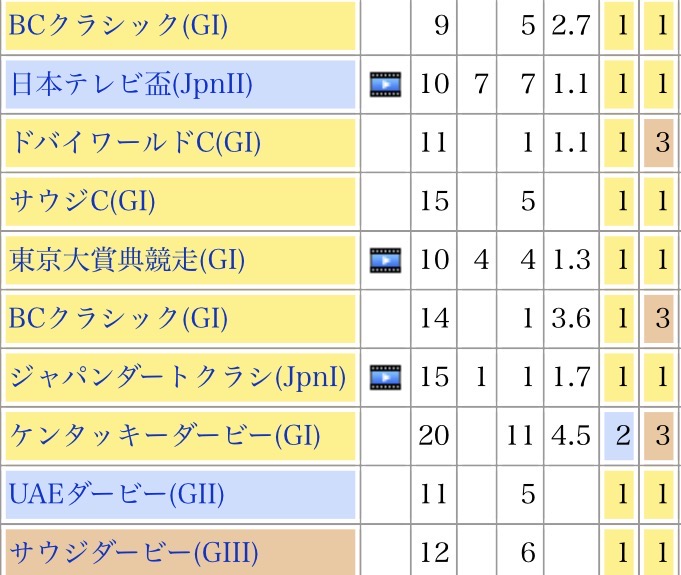The image size is (681, 575).
Task: Select the ドバイワールドC(GI) race link
Action: pyautogui.click(x=135, y=143)
